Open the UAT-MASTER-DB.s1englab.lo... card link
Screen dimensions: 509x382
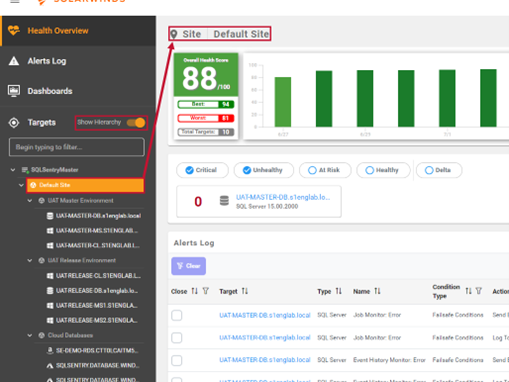pyautogui.click(x=283, y=197)
